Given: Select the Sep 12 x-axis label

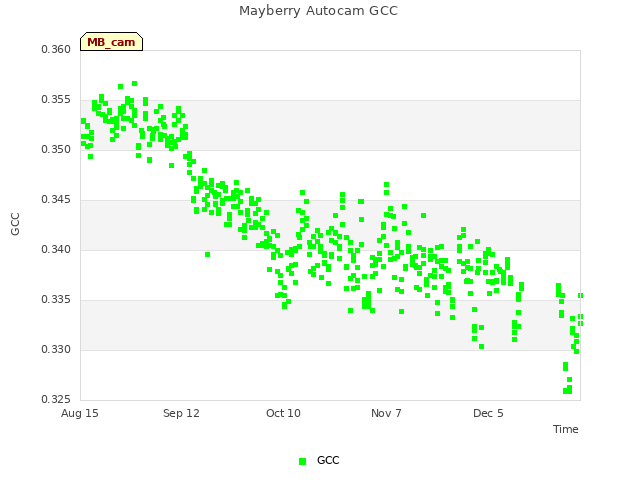Looking at the screenshot, I should 181,413.
